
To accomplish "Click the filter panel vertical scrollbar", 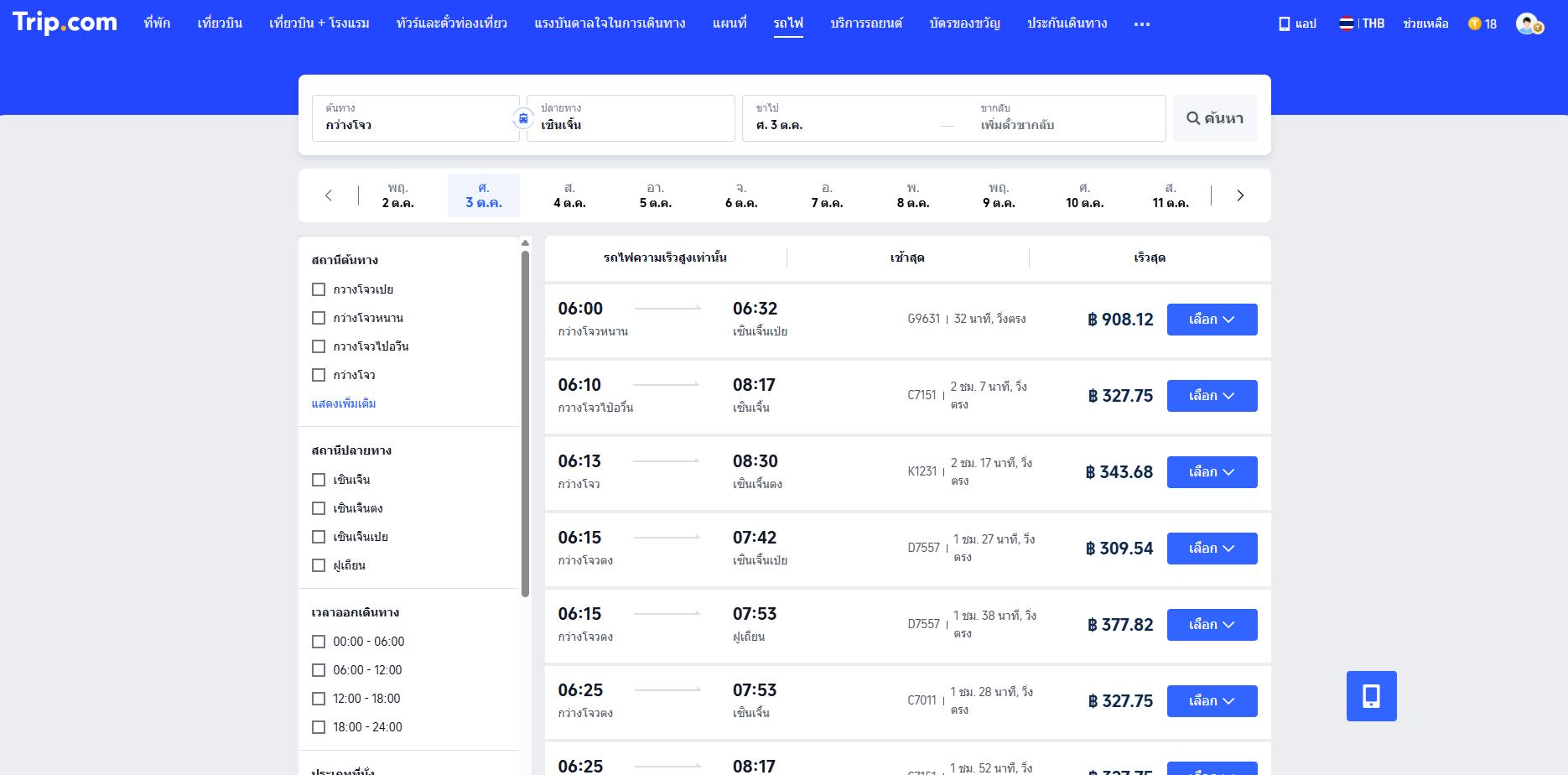I will (x=525, y=419).
